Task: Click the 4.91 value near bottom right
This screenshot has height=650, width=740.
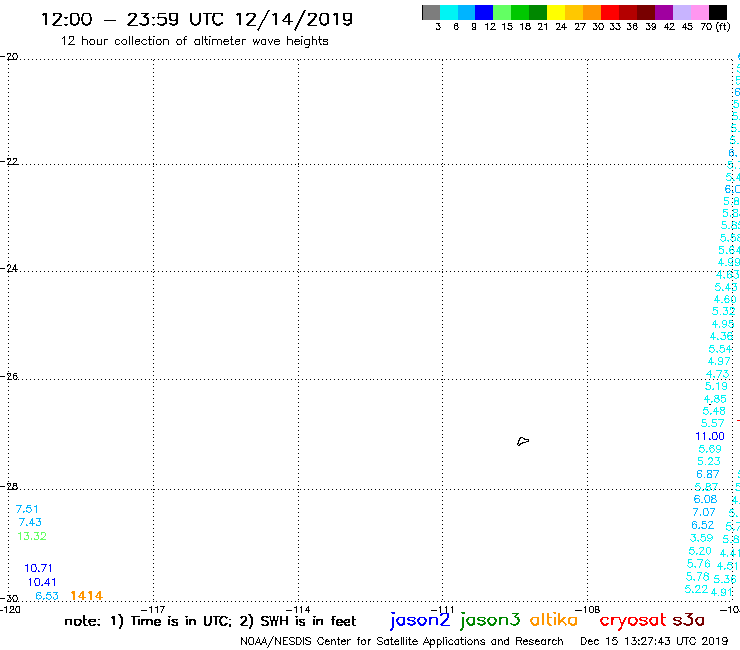Action: tap(722, 592)
